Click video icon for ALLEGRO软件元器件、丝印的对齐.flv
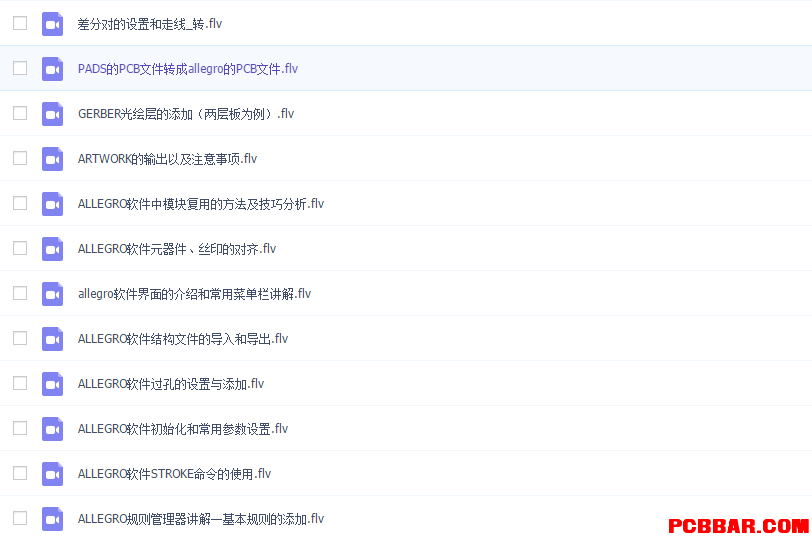 52,249
